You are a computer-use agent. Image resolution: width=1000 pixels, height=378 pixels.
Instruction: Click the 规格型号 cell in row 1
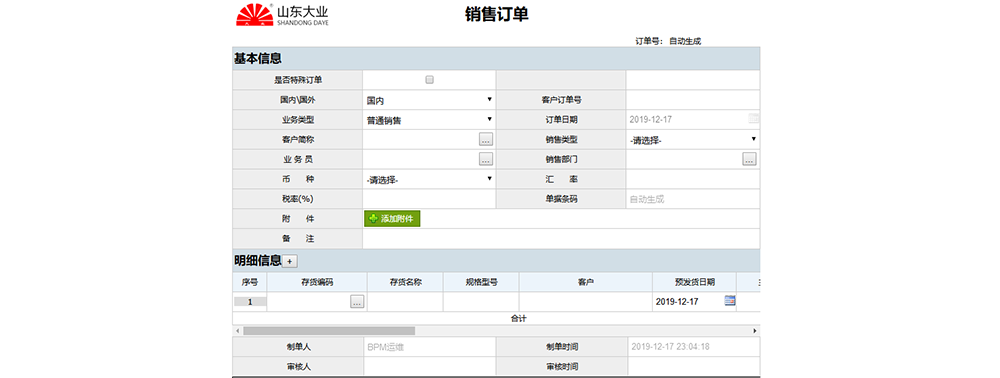(x=481, y=302)
